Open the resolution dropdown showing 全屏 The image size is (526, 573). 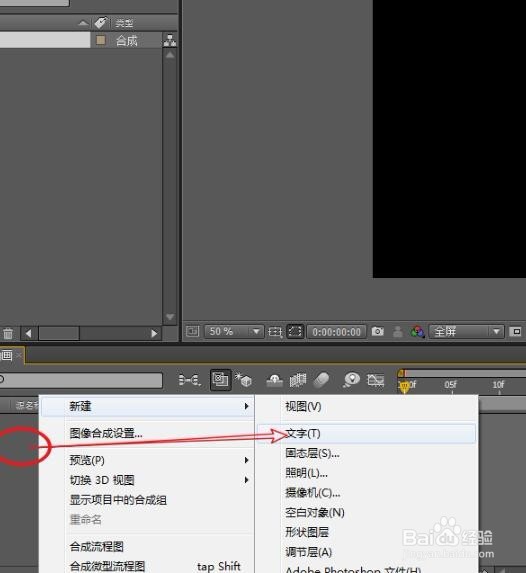pyautogui.click(x=466, y=331)
